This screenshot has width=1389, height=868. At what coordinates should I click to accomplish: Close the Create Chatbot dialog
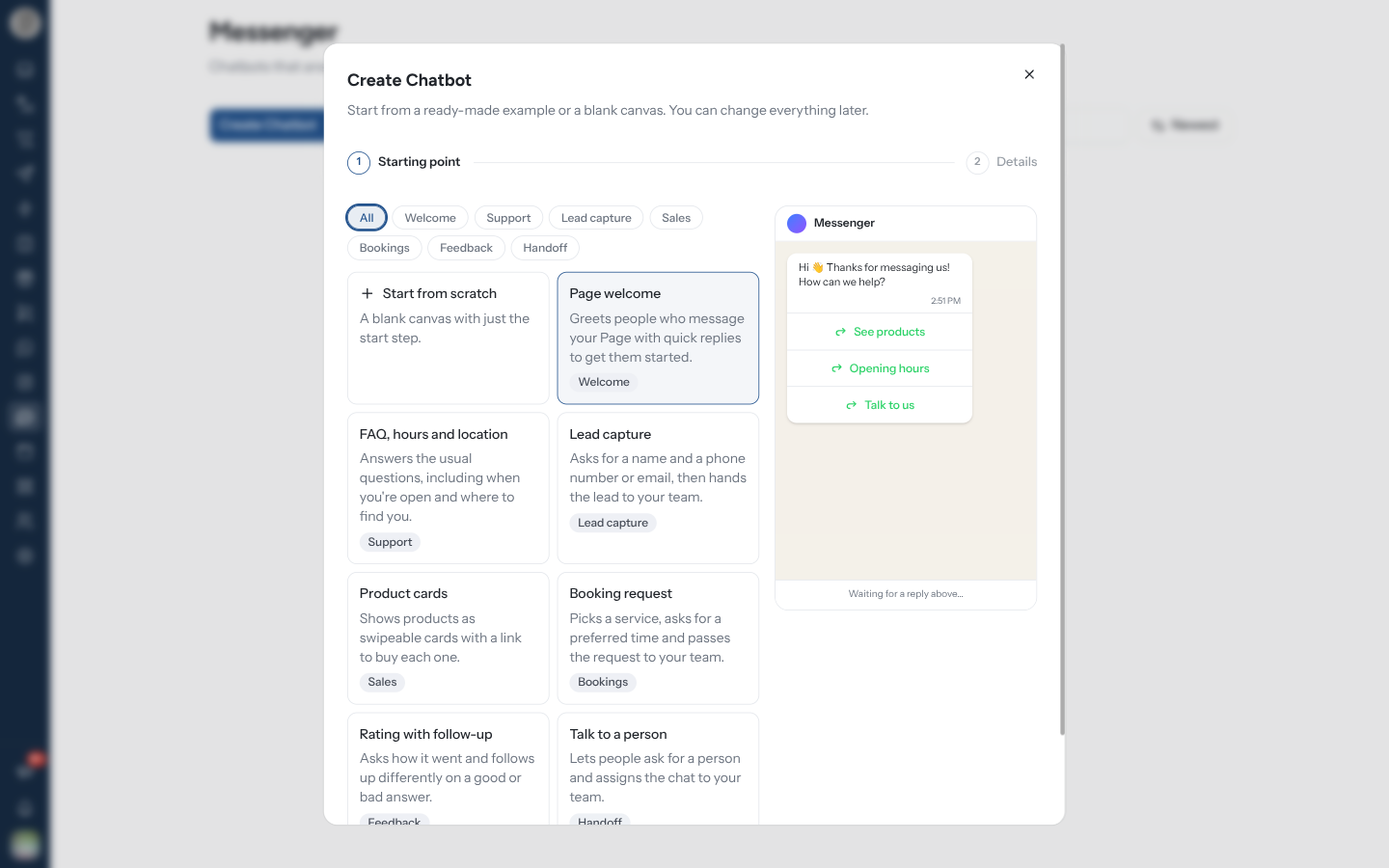(1029, 74)
